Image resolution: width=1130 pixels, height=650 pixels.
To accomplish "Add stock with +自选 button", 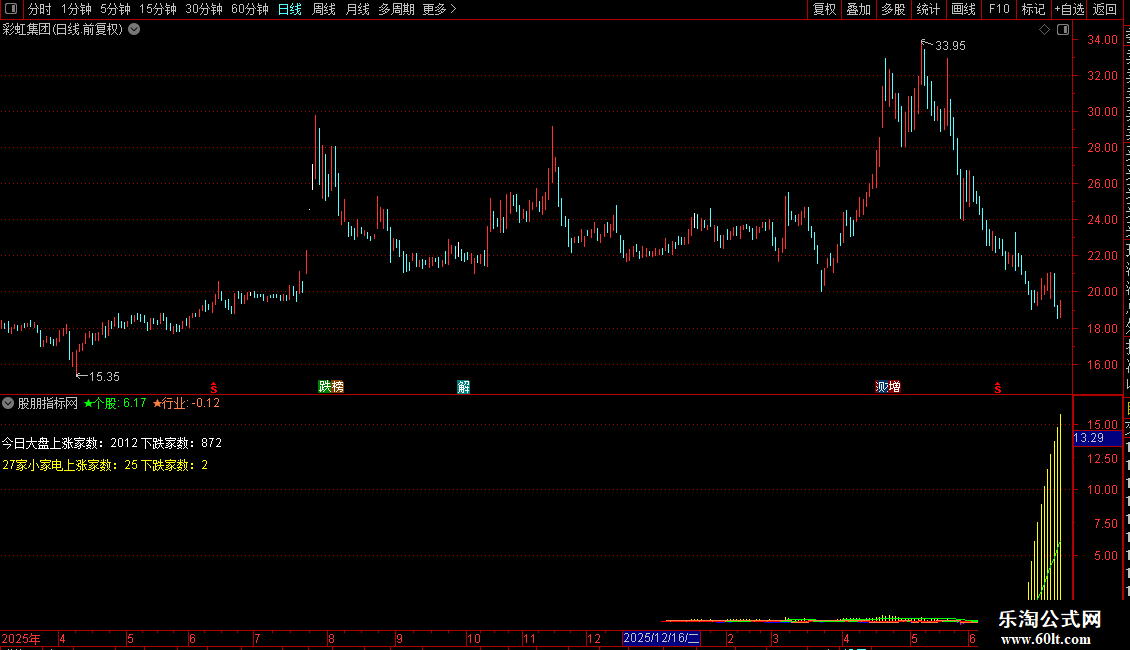I will click(x=1069, y=9).
